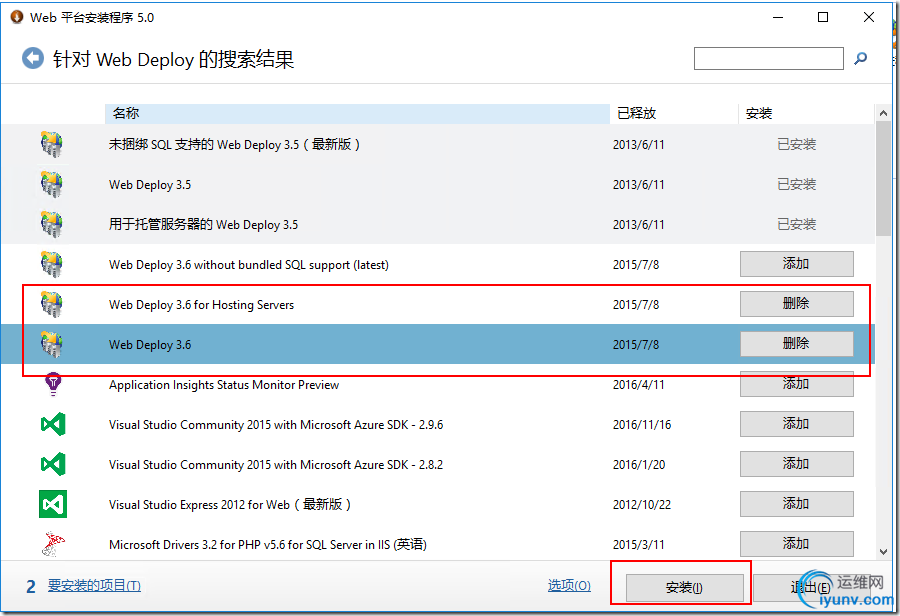The width and height of the screenshot is (900, 616).
Task: Click date 2012/10/22 cell
Action: pyautogui.click(x=642, y=505)
